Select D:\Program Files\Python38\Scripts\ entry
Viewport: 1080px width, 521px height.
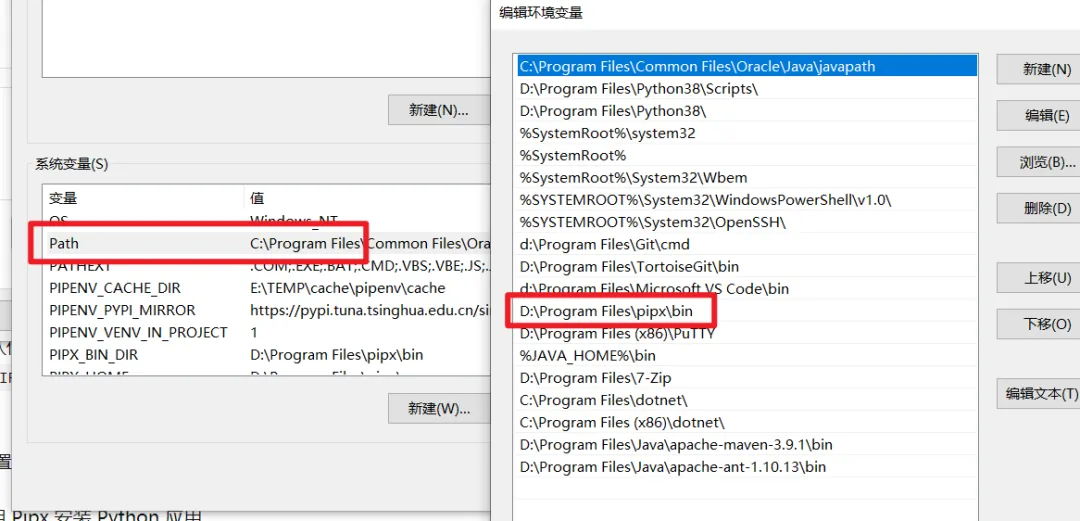(x=747, y=89)
